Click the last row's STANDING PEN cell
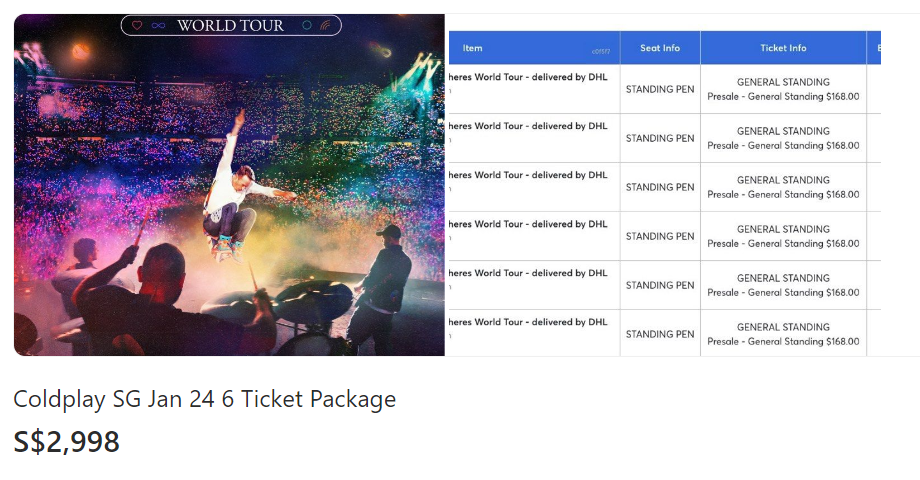The image size is (920, 480). tap(660, 334)
